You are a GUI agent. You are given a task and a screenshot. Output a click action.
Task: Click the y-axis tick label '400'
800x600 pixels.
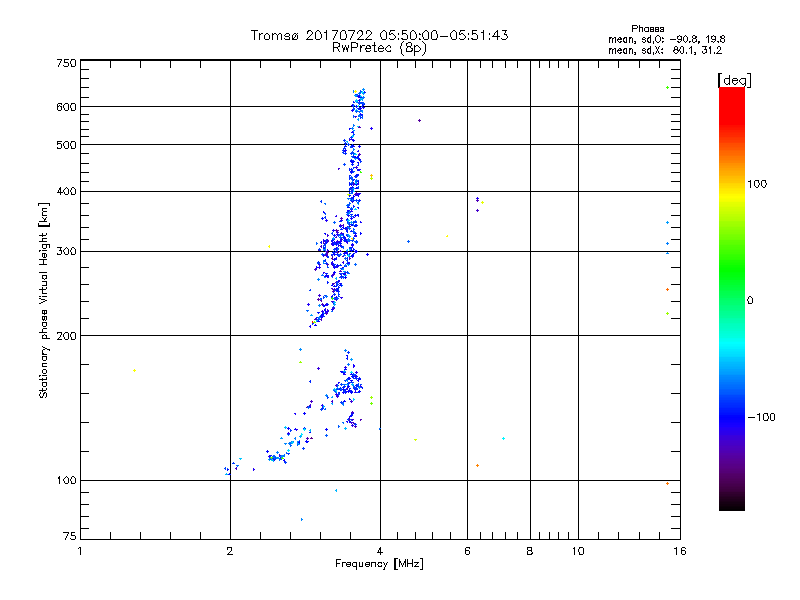(66, 192)
